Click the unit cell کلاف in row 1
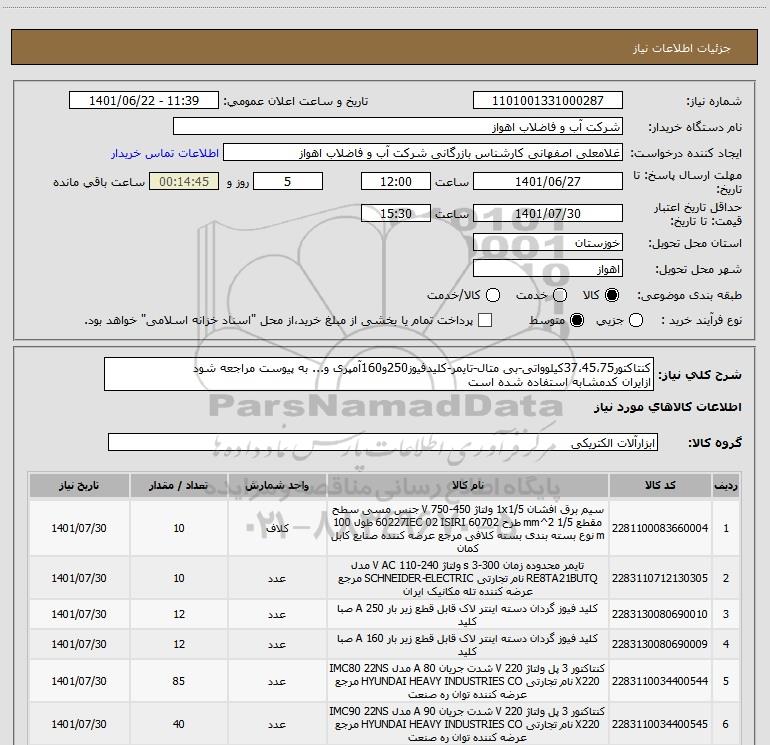770x745 pixels. [277, 528]
